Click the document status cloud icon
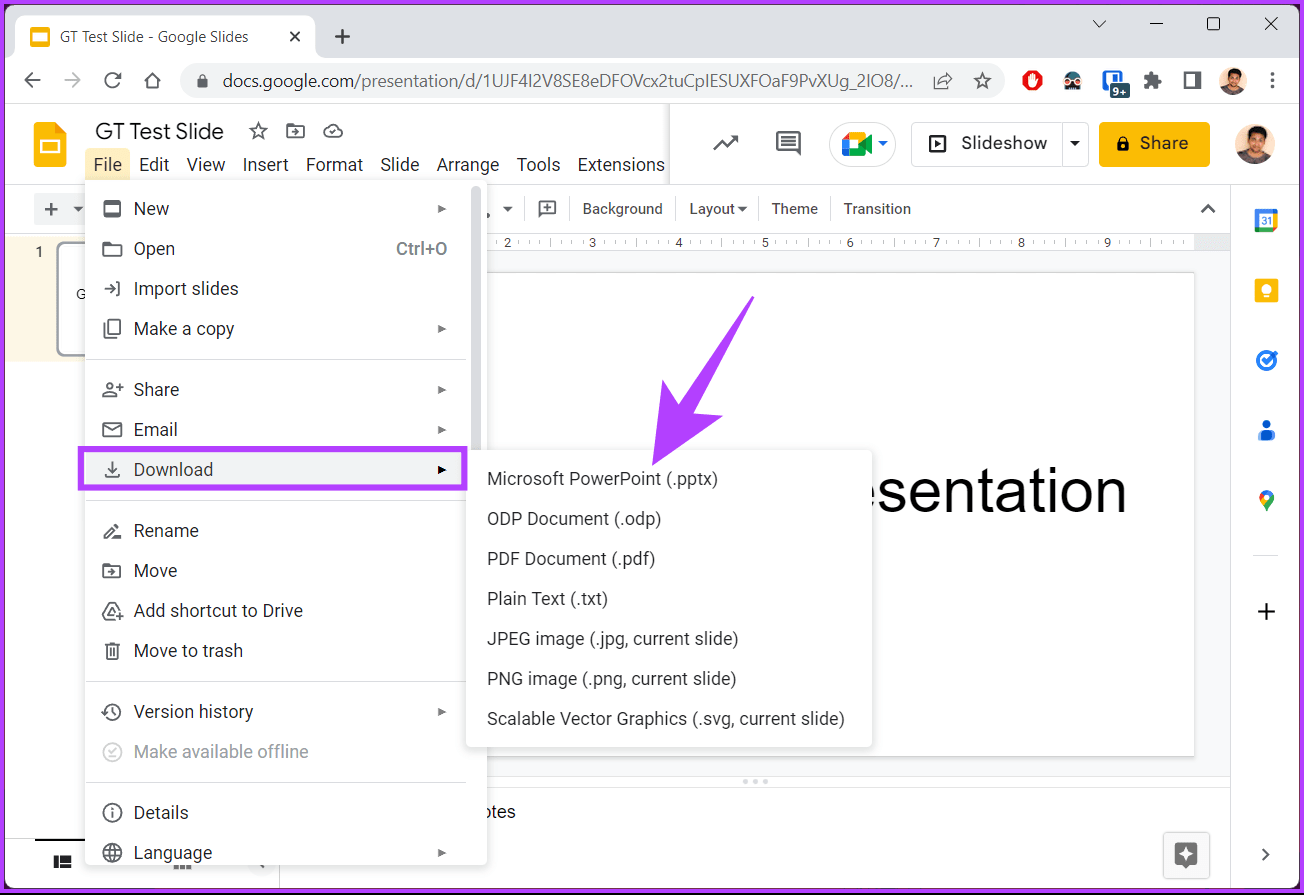Screen dimensions: 1304x895 click(x=332, y=130)
